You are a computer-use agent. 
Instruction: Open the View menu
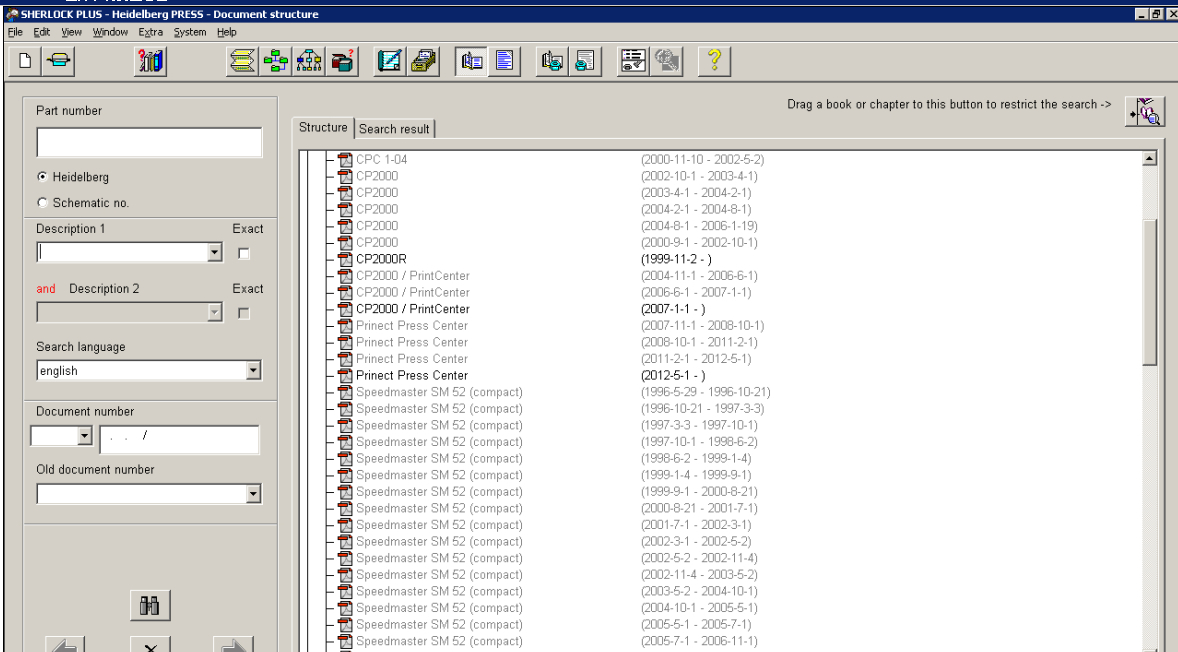pos(71,32)
